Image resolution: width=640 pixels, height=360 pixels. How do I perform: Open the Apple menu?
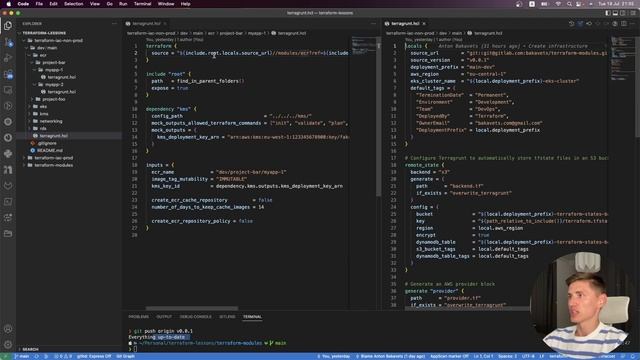9,4
